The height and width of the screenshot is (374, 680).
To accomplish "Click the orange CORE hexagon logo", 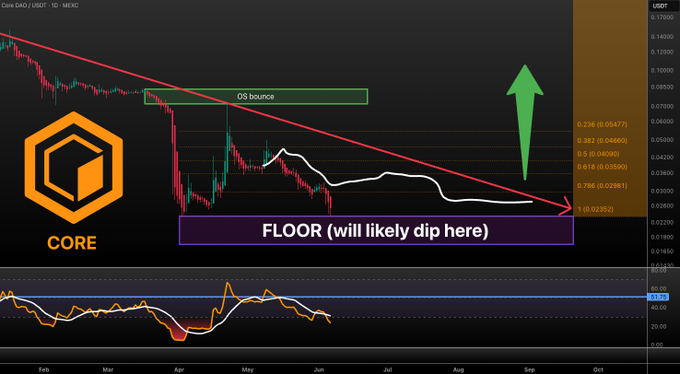I will coord(74,167).
